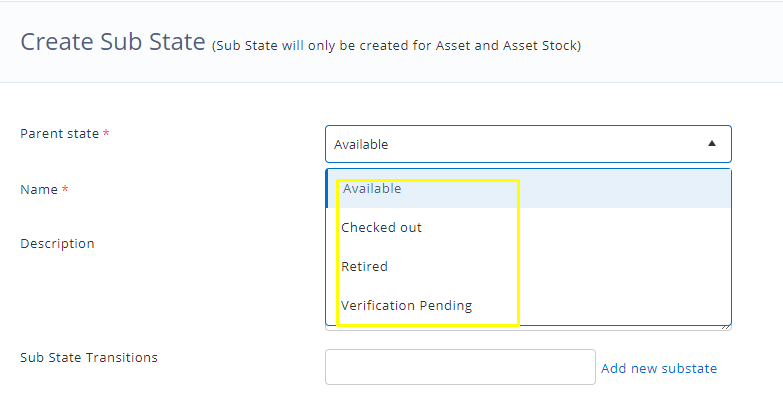
Task: Pick Retired from the dropdown list
Action: pyautogui.click(x=365, y=267)
